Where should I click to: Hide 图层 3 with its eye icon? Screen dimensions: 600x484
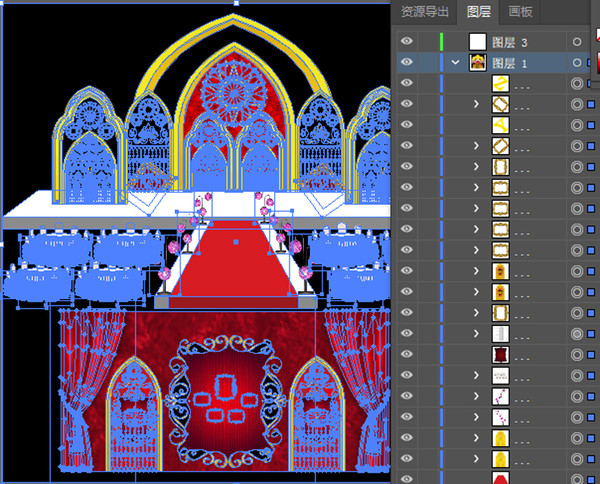(x=407, y=41)
